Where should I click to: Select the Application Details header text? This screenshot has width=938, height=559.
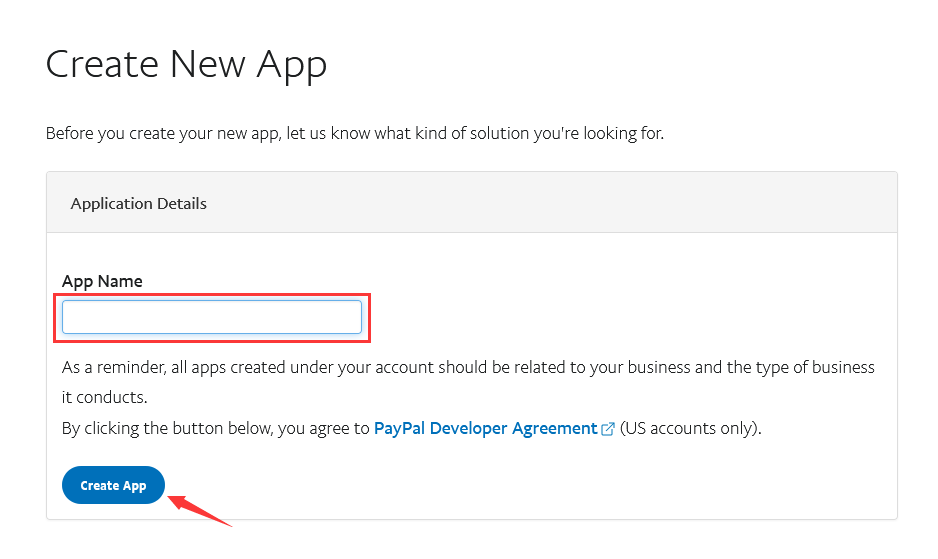138,203
